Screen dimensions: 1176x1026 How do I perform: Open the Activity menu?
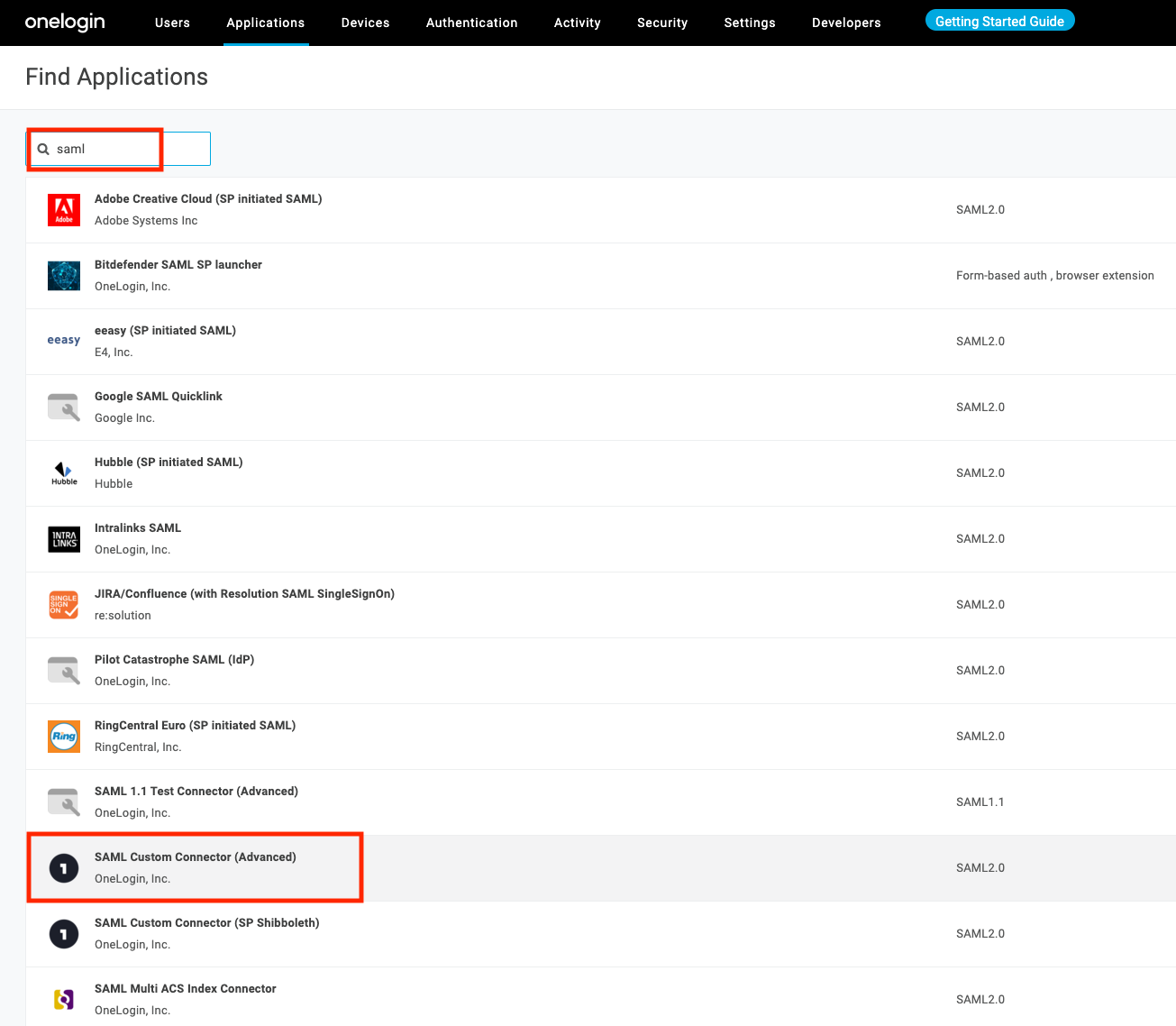pos(578,23)
